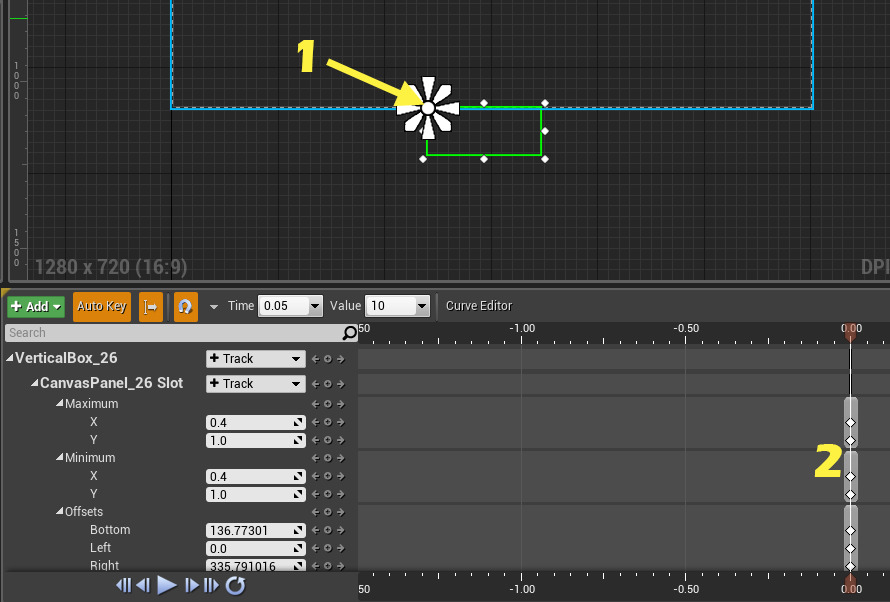The width and height of the screenshot is (890, 602).
Task: Click the orange curve interpolation icon in toolbar
Action: [185, 307]
